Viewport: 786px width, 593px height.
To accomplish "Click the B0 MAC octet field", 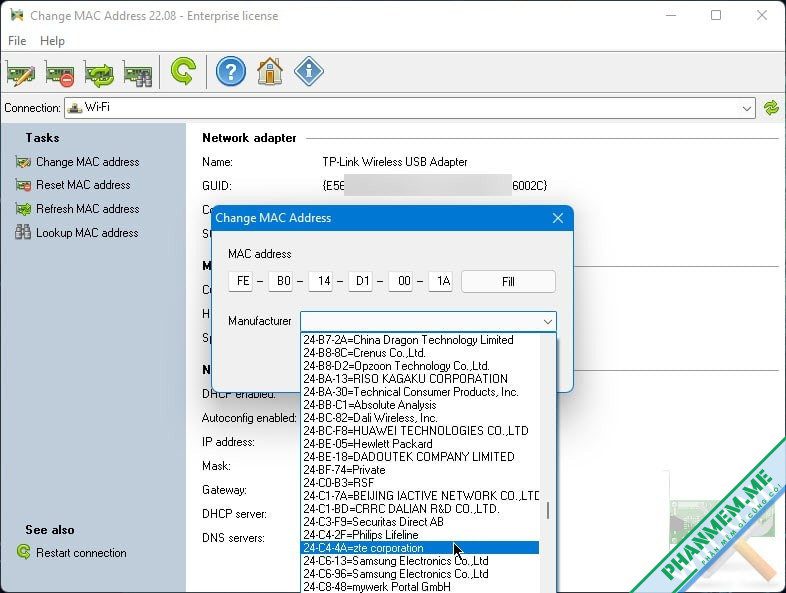I will pyautogui.click(x=280, y=281).
